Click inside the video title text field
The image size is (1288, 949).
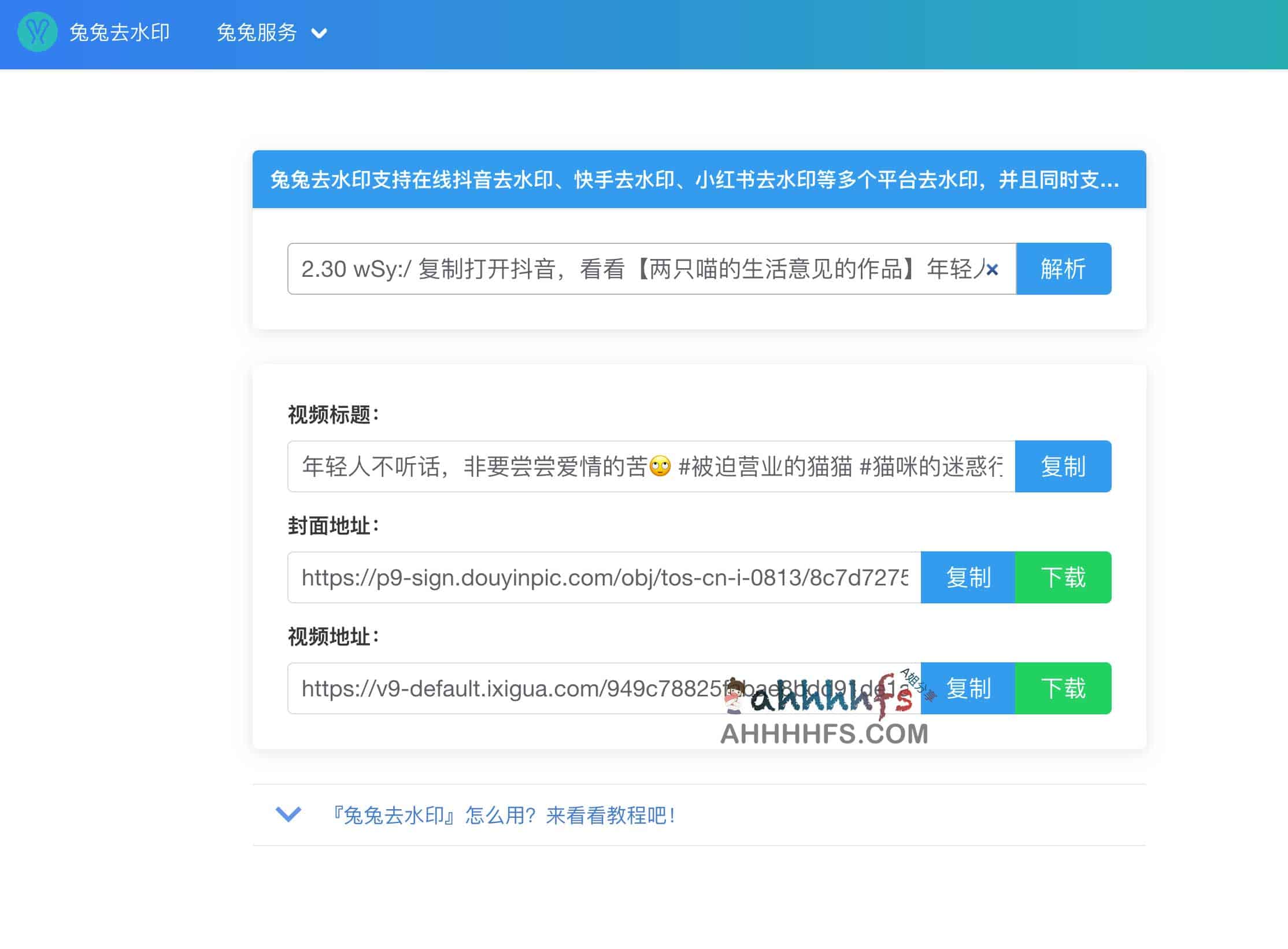point(636,467)
